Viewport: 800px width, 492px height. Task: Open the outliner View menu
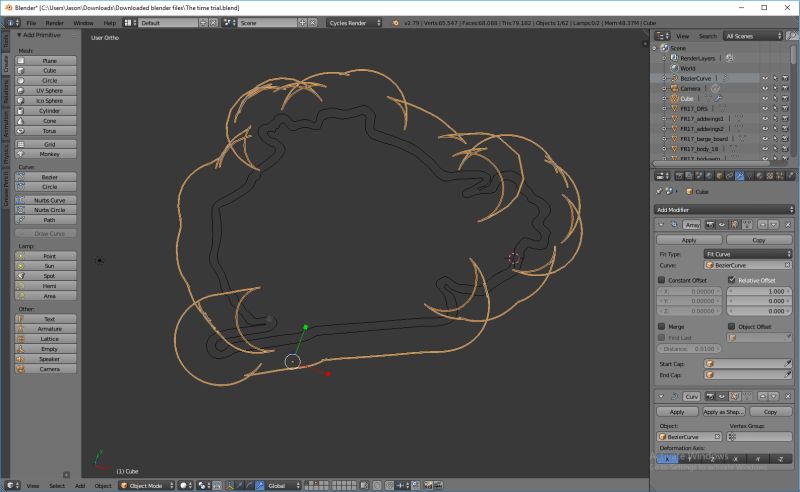coord(682,36)
